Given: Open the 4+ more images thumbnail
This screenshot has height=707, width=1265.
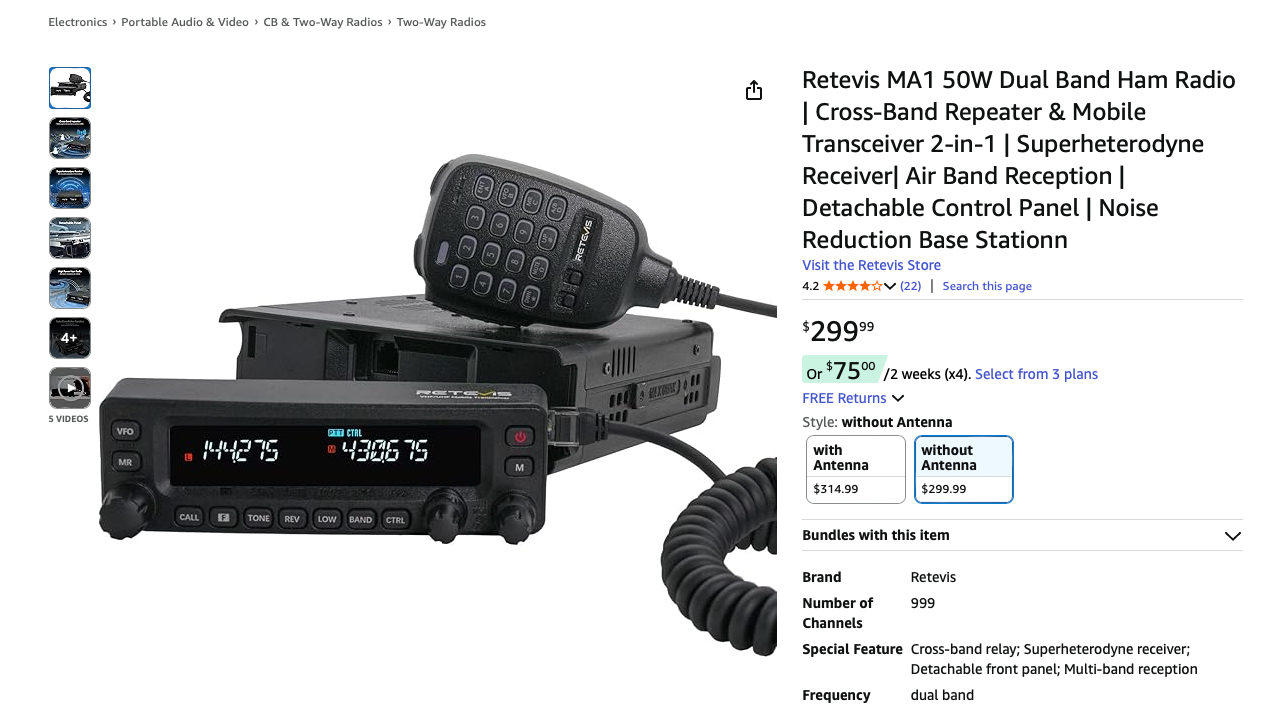Looking at the screenshot, I should (70, 338).
